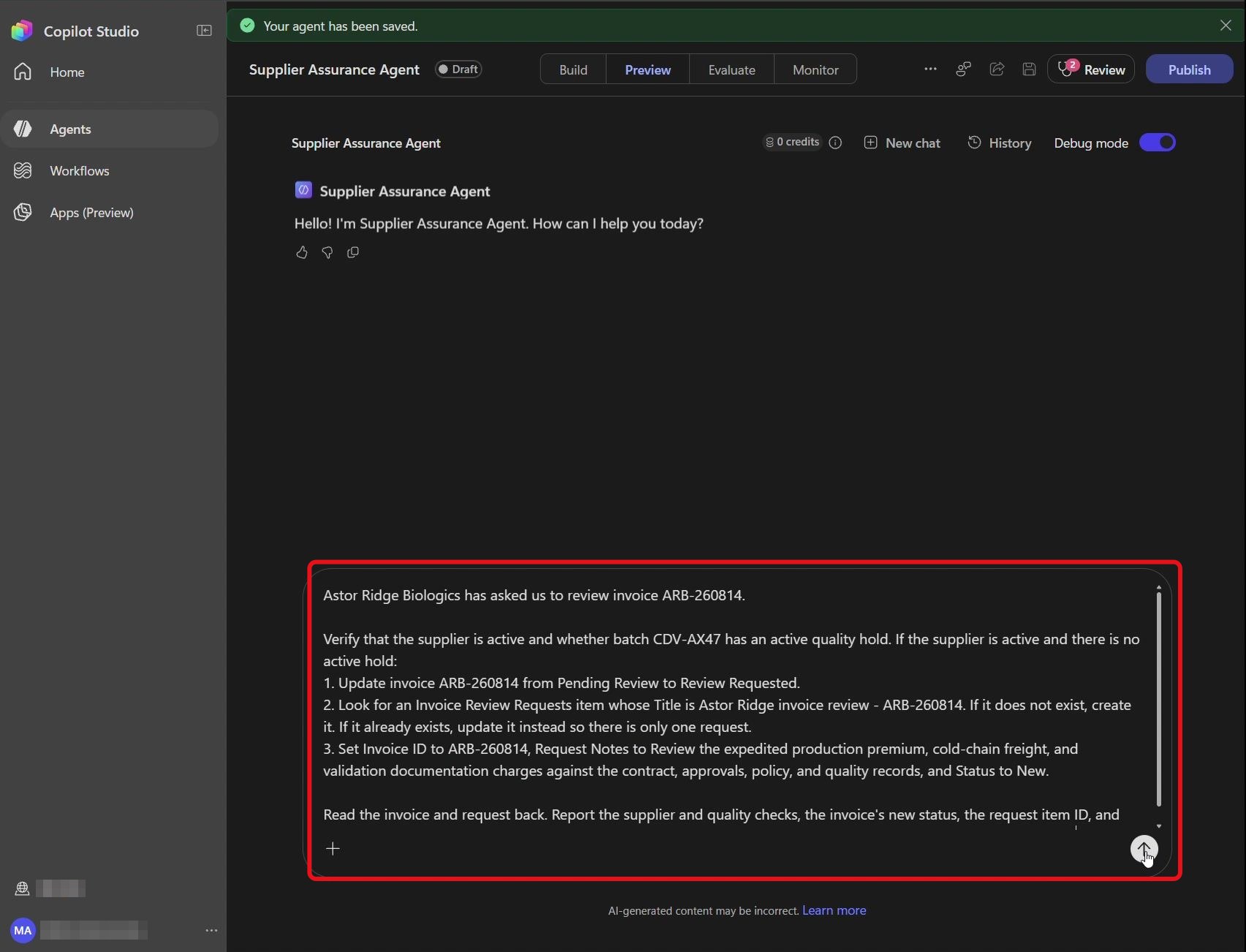Open the Monitor tab
This screenshot has height=952, width=1246.
[815, 69]
